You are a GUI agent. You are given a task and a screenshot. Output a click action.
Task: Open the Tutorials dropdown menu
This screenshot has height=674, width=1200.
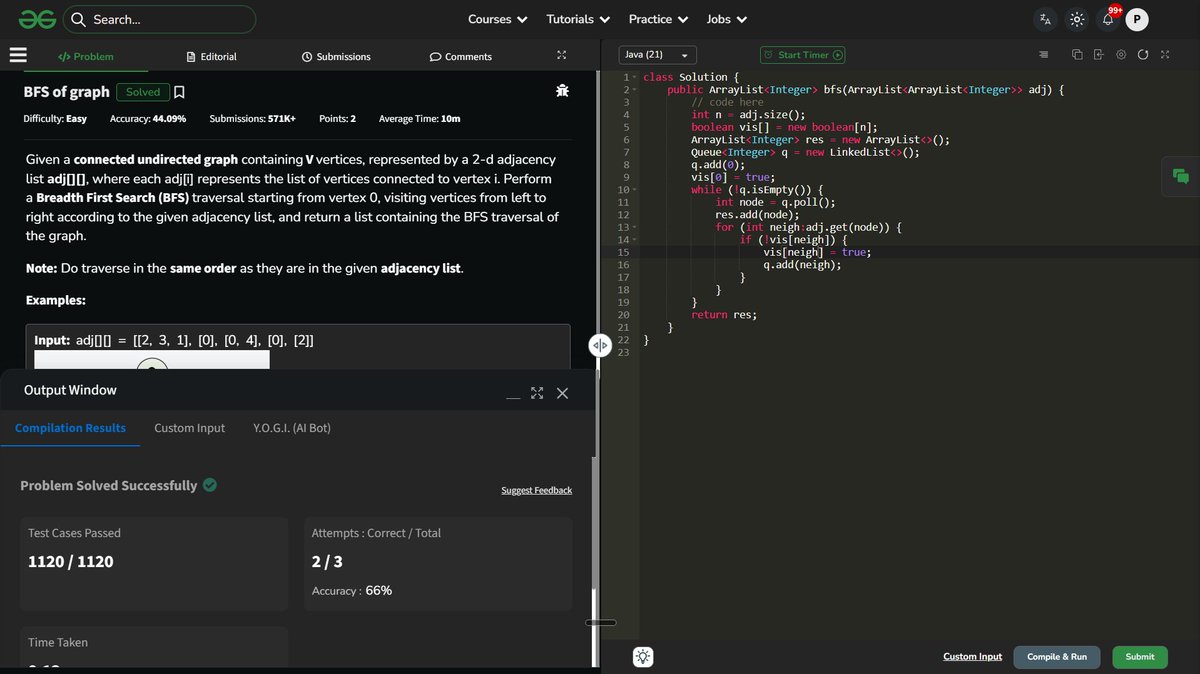pos(578,19)
